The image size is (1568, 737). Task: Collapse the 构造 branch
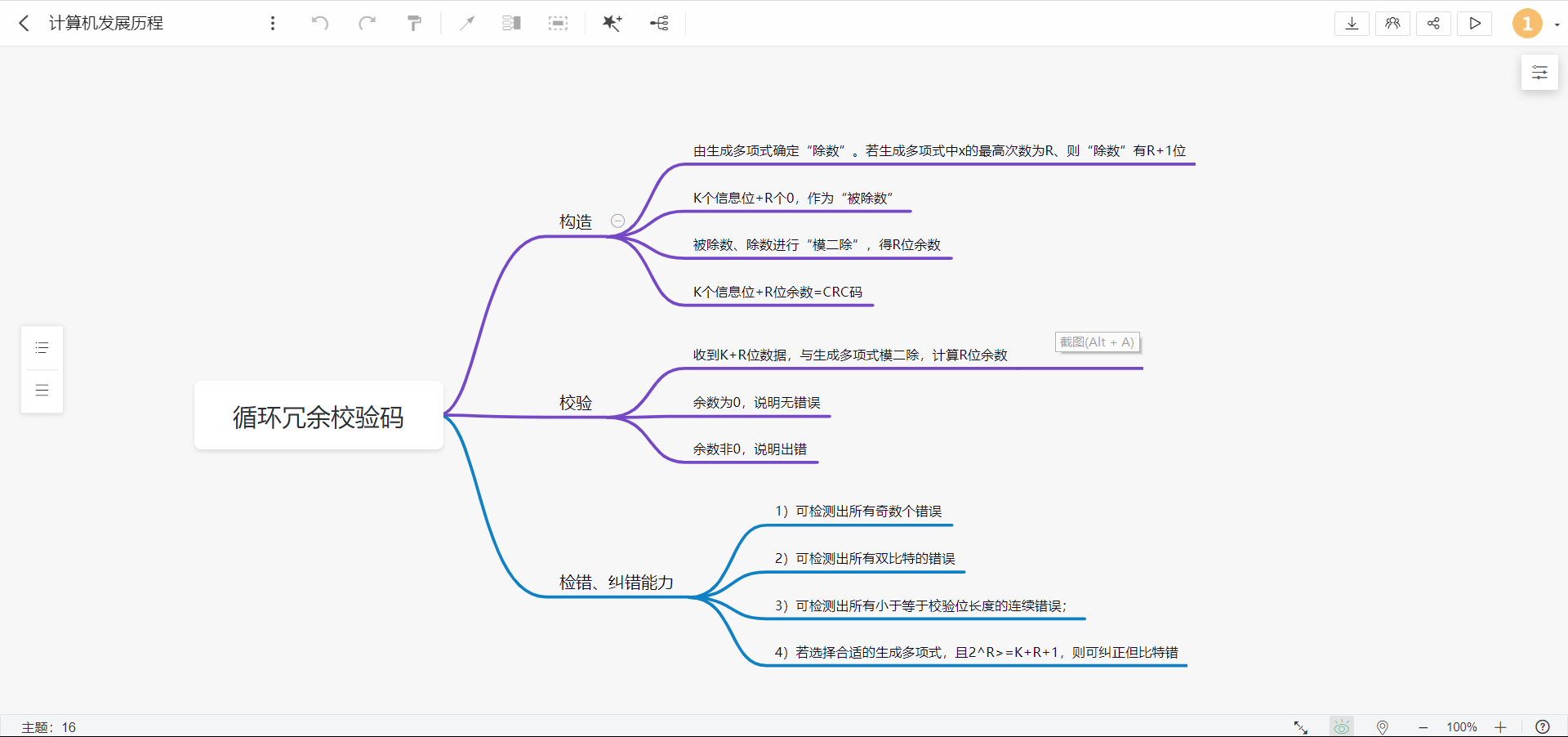point(618,221)
